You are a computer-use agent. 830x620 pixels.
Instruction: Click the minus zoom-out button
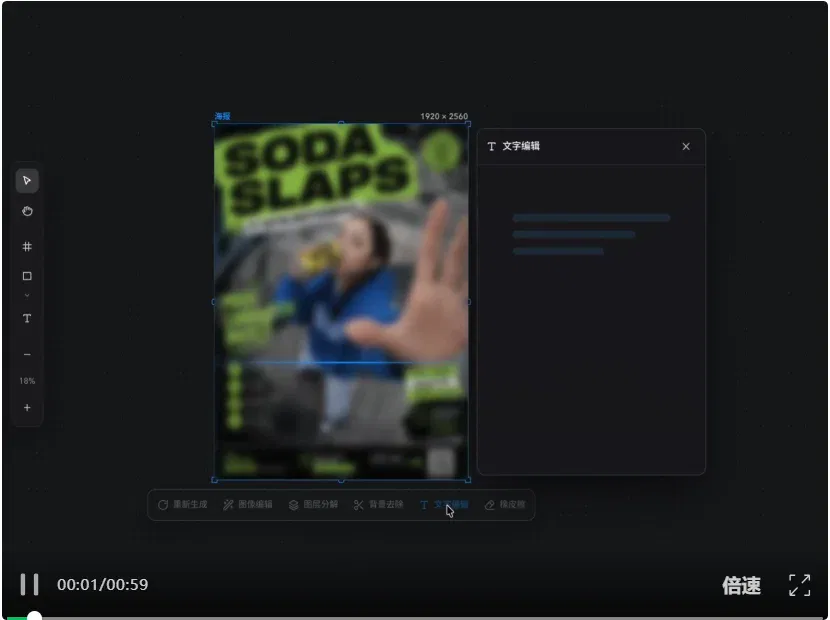click(27, 354)
